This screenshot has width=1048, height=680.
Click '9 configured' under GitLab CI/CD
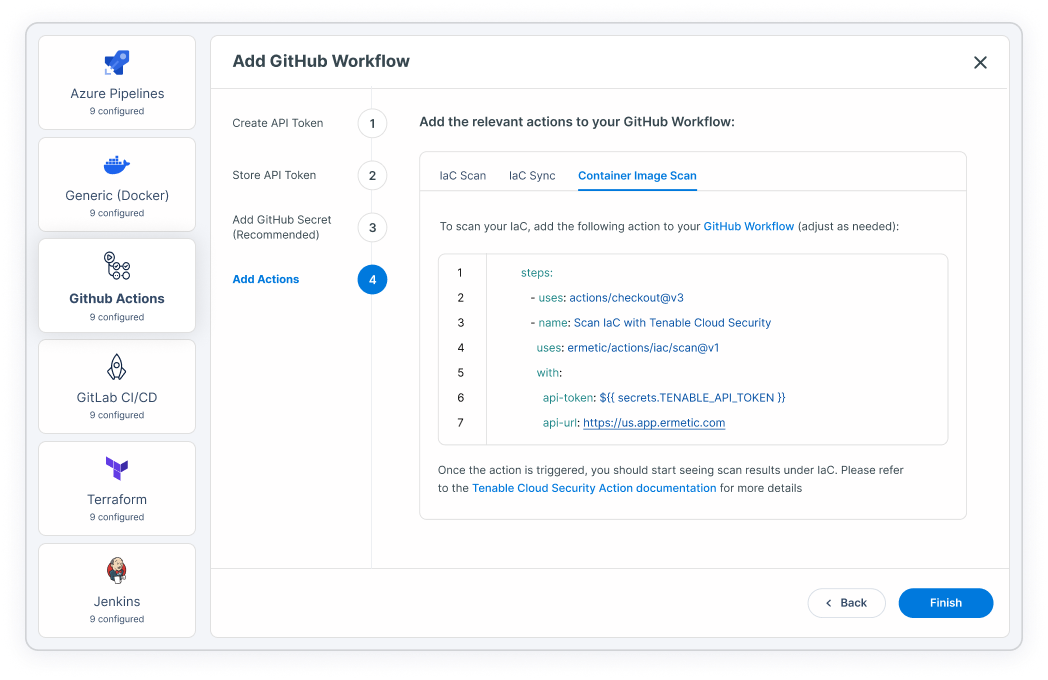coord(117,415)
